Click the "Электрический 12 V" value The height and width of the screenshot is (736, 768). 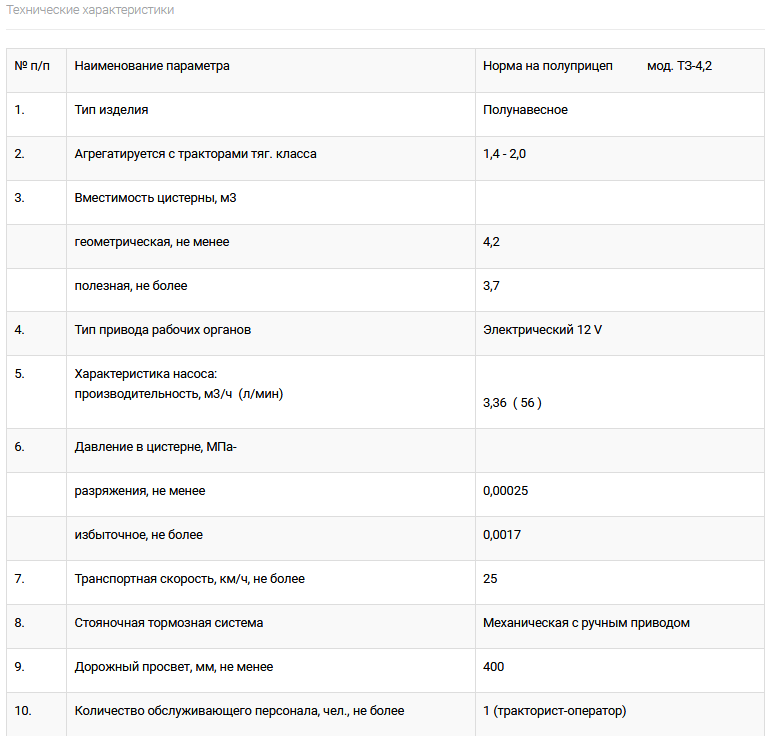(x=542, y=330)
